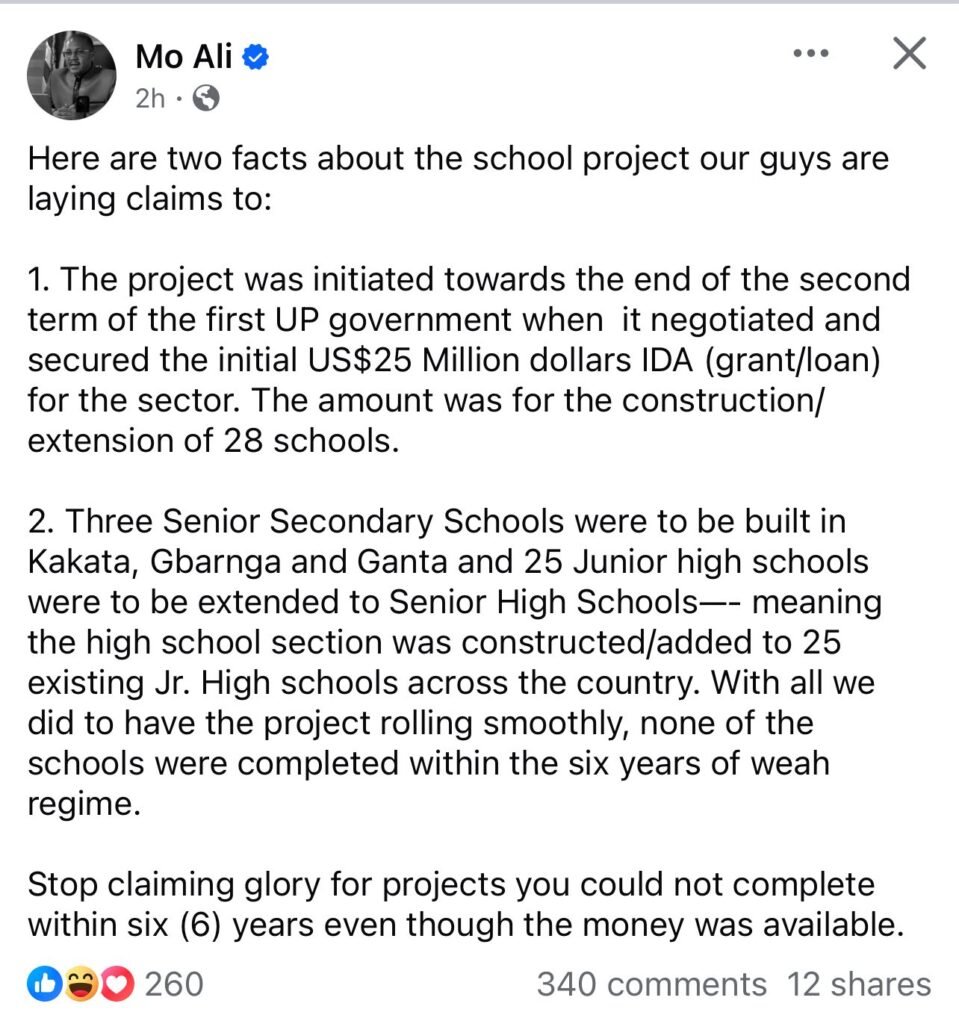Click the 2h post timestamp
959x1024 pixels.
point(149,98)
